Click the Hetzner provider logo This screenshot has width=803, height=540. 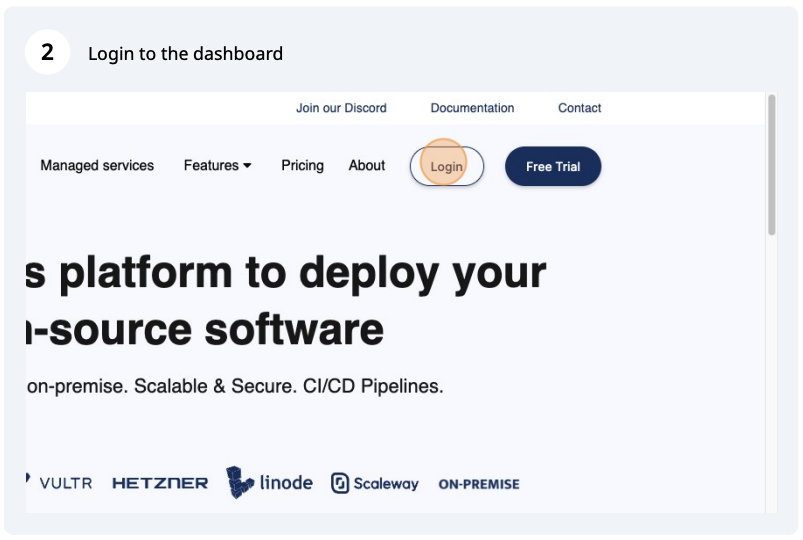tap(160, 484)
